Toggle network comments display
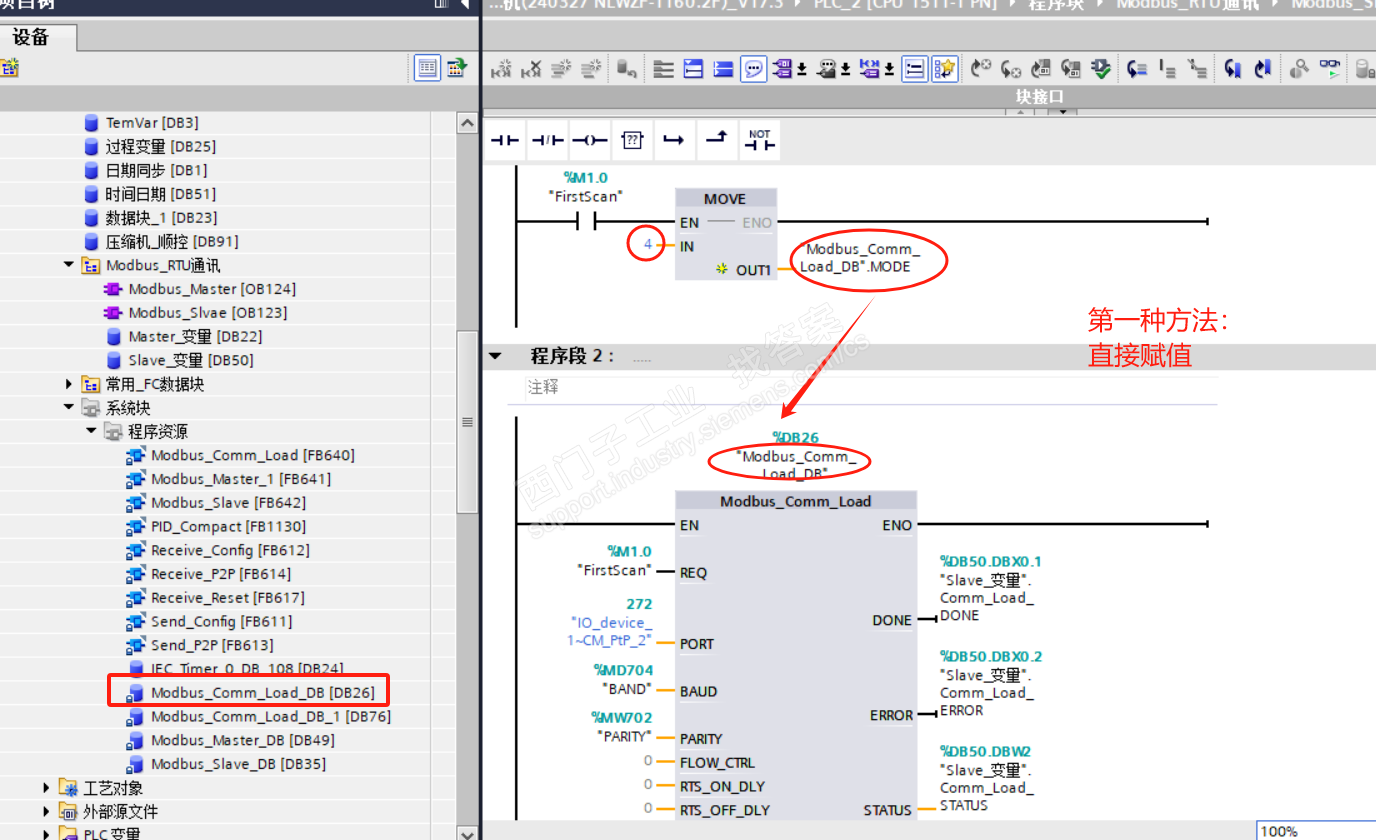Screen dimensions: 1376x840 [x=914, y=69]
